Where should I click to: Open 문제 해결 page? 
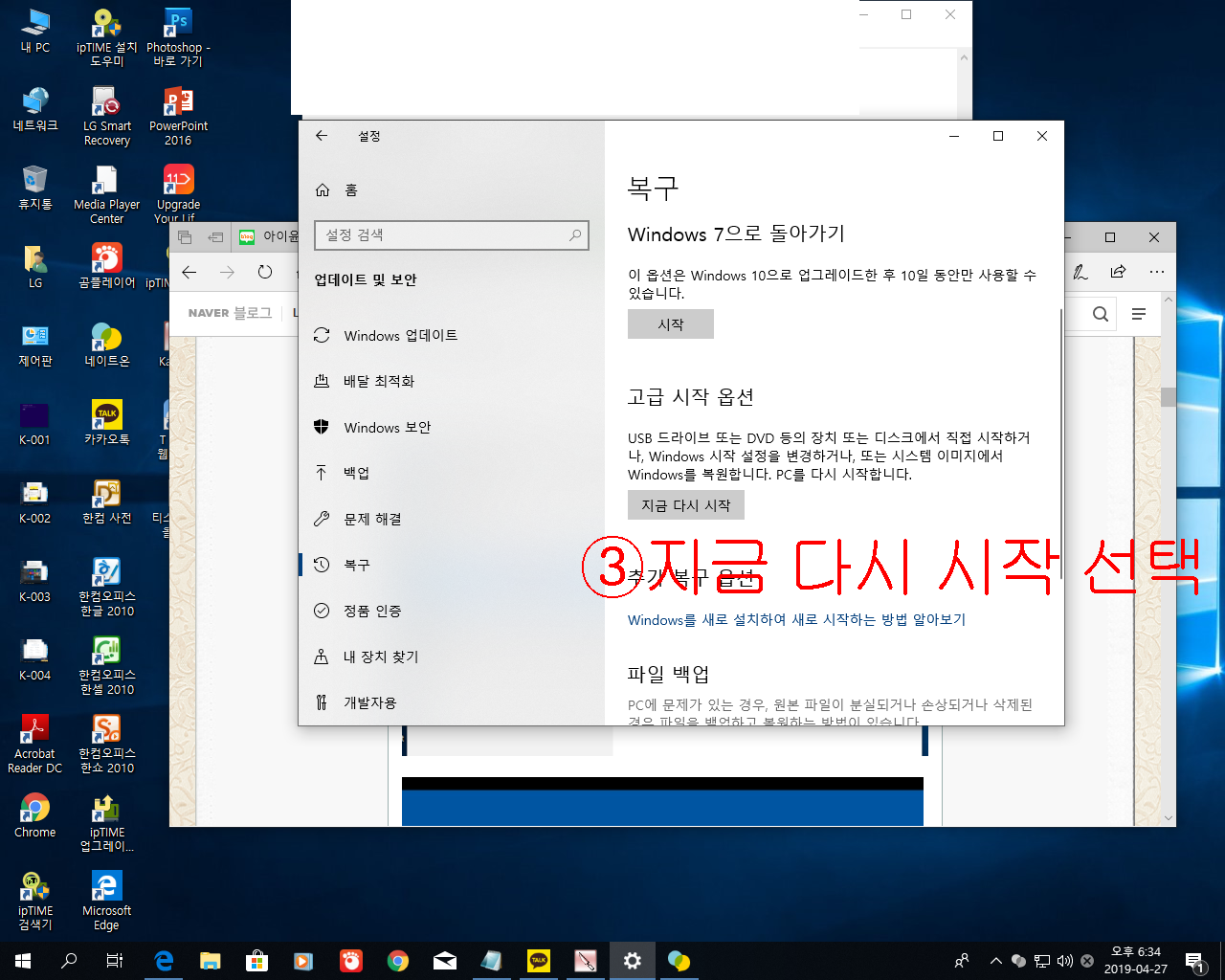pos(452,520)
